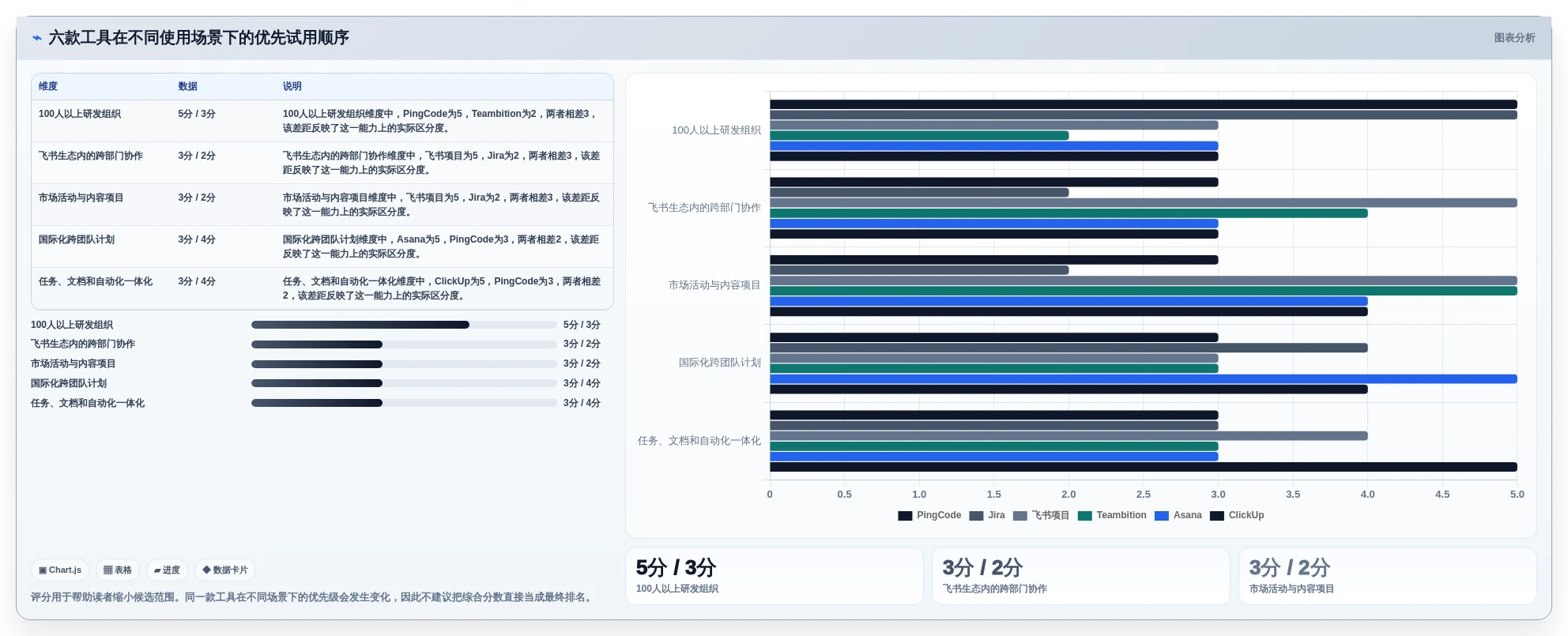Toggle the Jira legend item
This screenshot has height=636, width=1568.
(x=987, y=515)
